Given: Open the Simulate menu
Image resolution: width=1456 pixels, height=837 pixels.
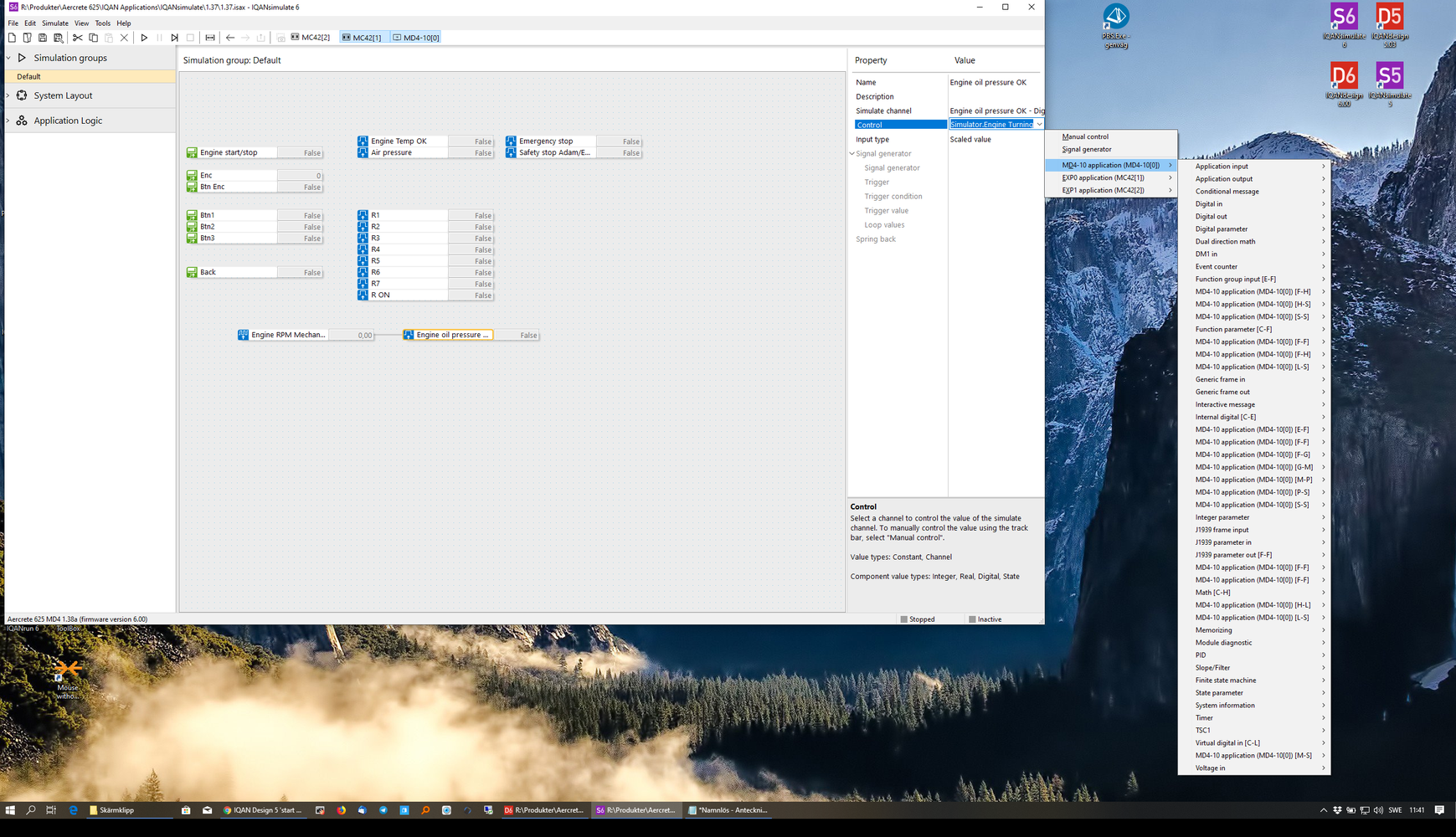Looking at the screenshot, I should (x=55, y=23).
